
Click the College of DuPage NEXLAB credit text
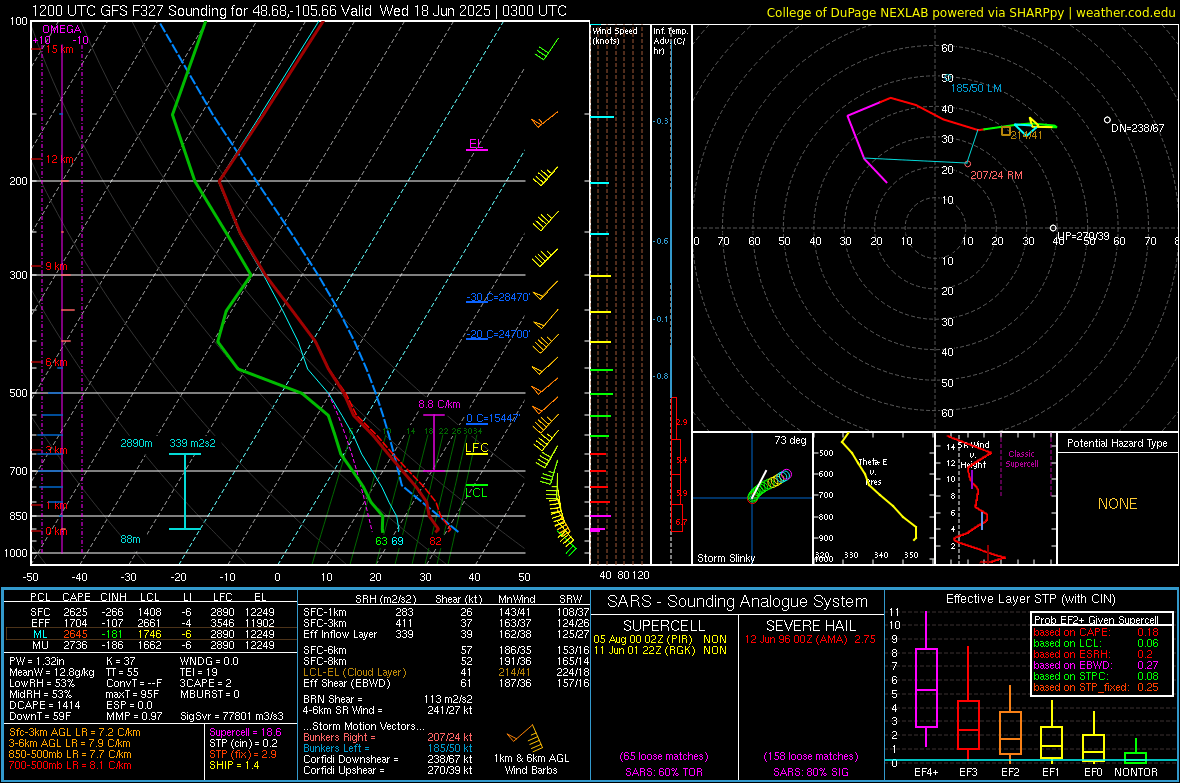970,12
